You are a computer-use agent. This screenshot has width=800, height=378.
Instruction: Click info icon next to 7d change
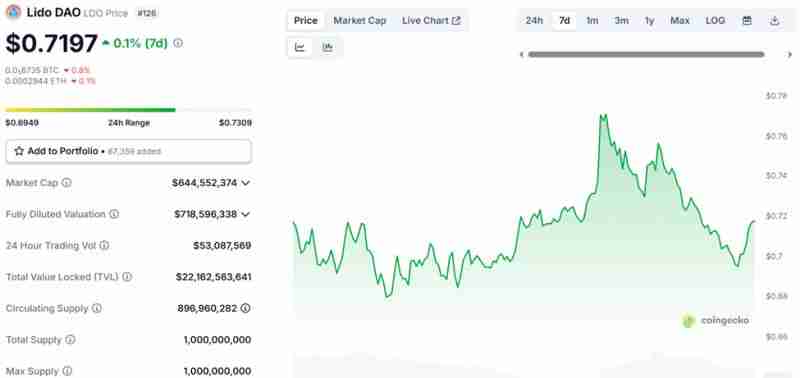tap(178, 43)
